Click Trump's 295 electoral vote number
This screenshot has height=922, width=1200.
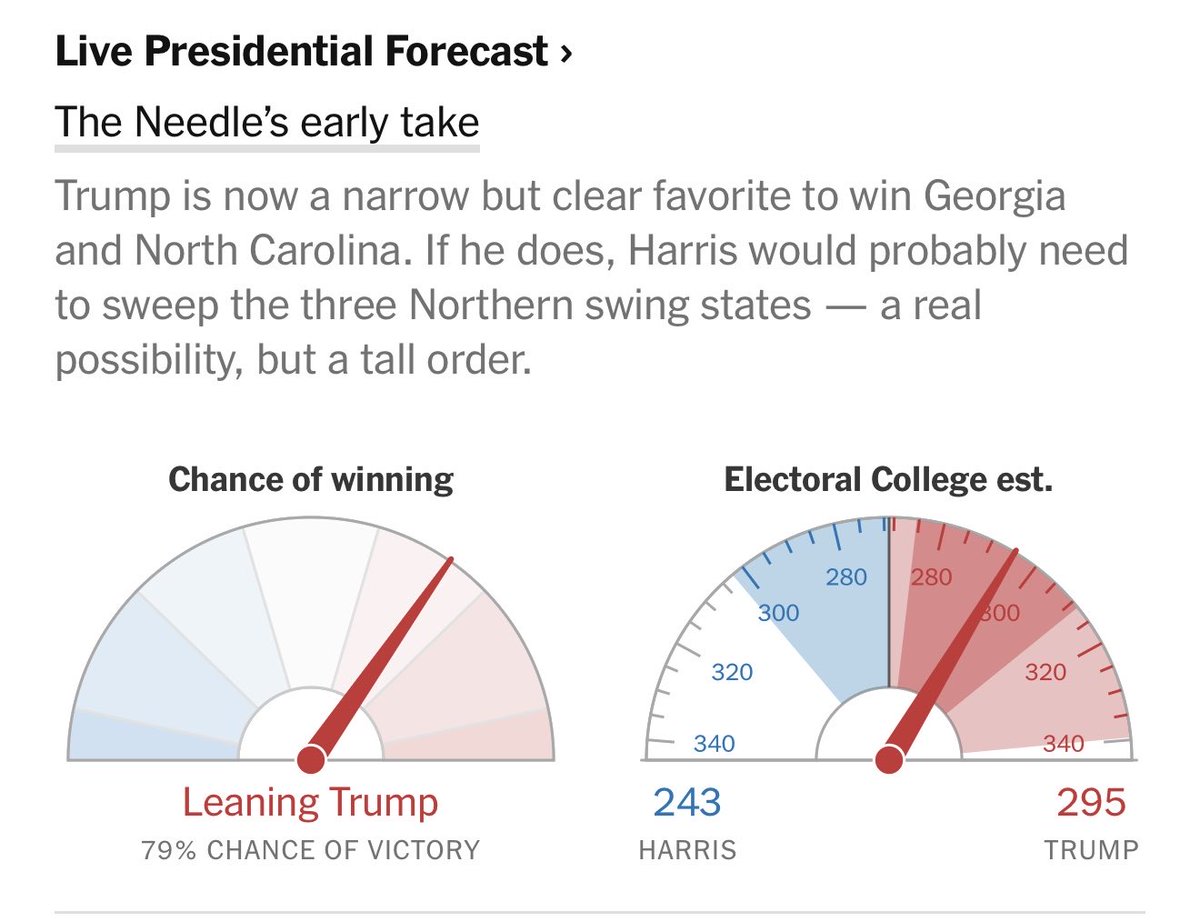coord(1091,802)
